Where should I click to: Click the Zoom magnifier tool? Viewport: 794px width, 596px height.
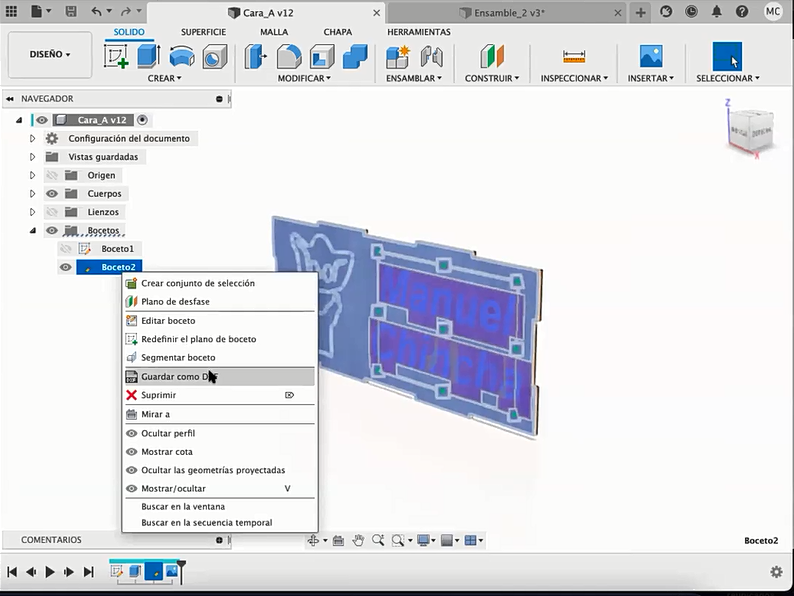pyautogui.click(x=378, y=540)
